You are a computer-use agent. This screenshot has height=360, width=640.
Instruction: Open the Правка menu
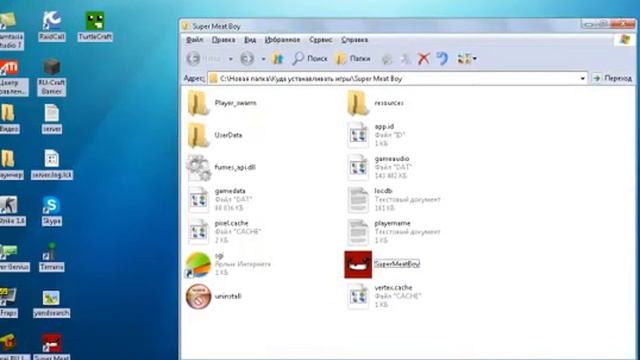click(223, 40)
